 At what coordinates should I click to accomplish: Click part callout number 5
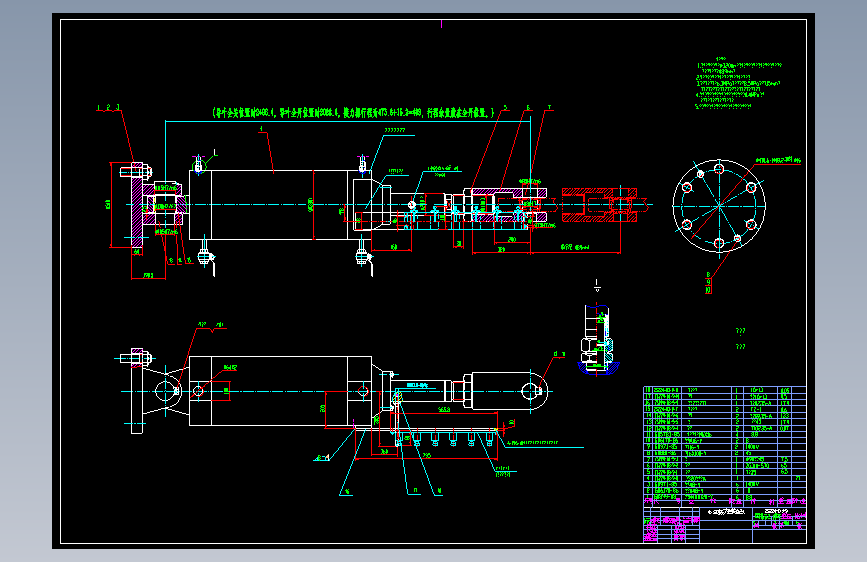[x=505, y=108]
